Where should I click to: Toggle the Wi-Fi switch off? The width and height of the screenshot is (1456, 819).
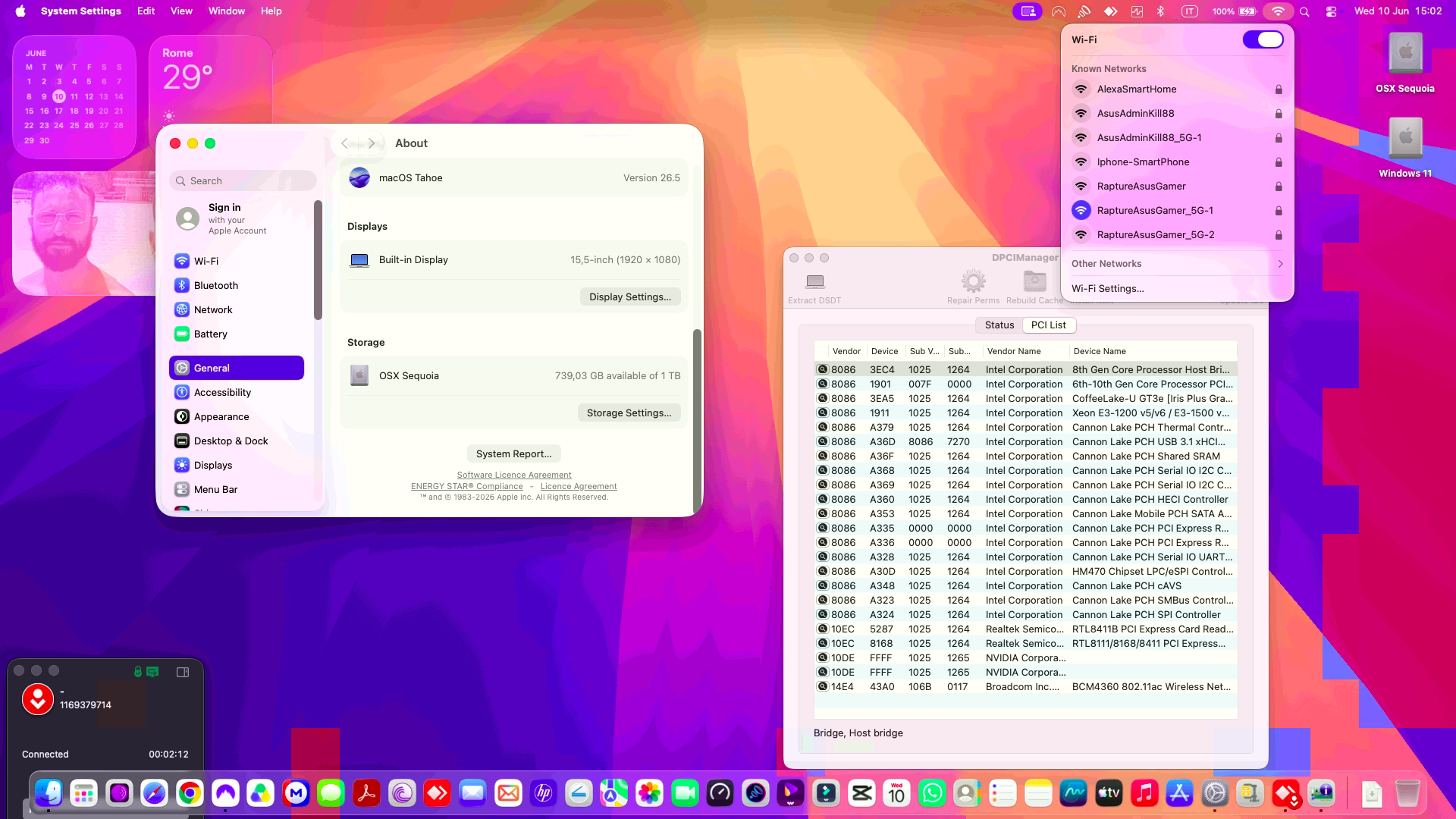point(1263,39)
